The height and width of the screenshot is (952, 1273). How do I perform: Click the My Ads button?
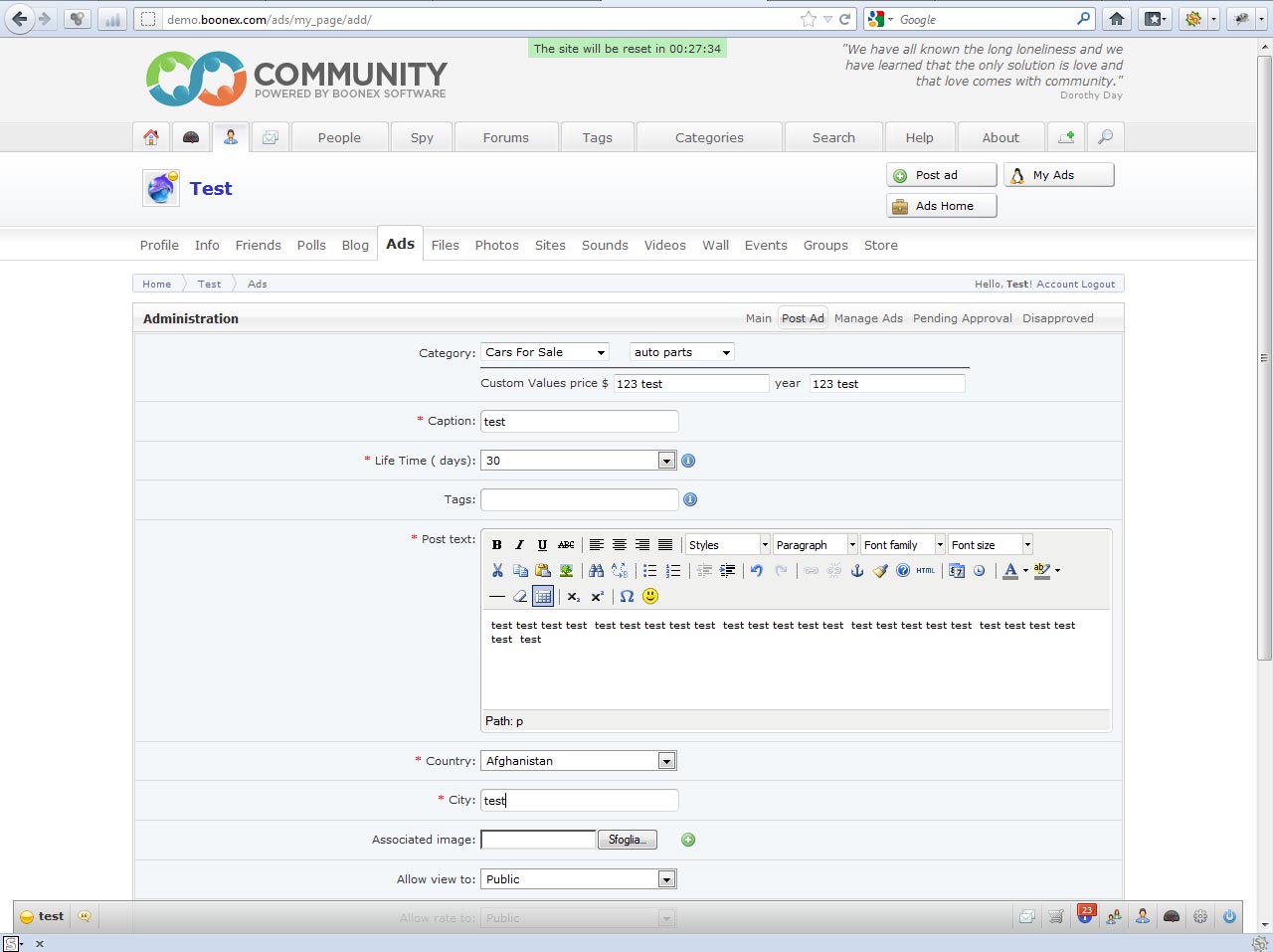[x=1058, y=175]
